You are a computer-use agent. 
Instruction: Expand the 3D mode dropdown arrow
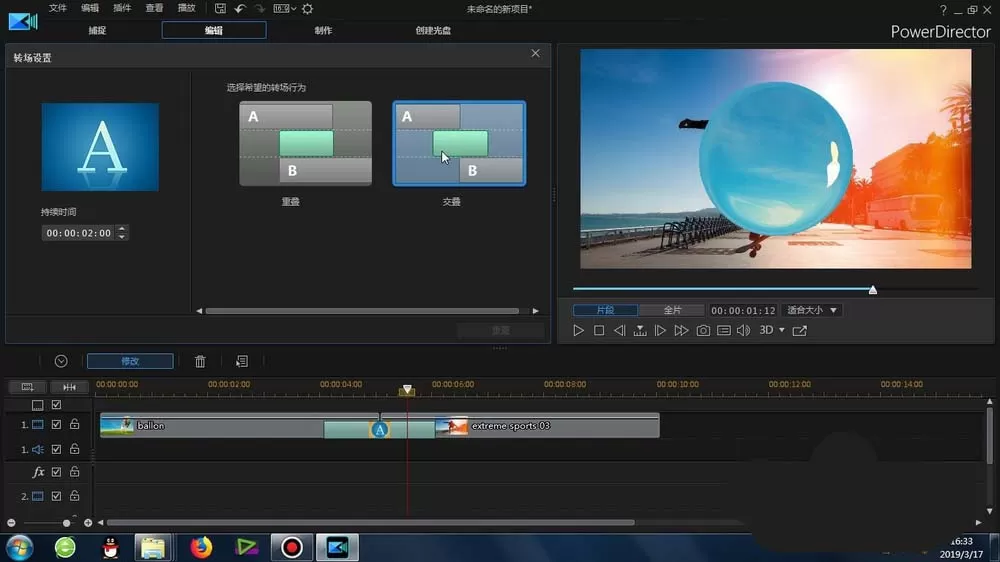pos(782,330)
